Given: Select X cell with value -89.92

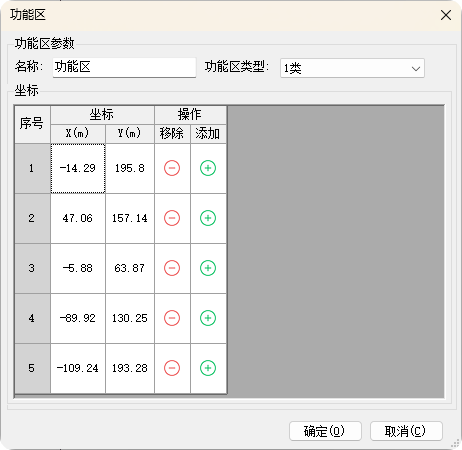Looking at the screenshot, I should pyautogui.click(x=78, y=318).
